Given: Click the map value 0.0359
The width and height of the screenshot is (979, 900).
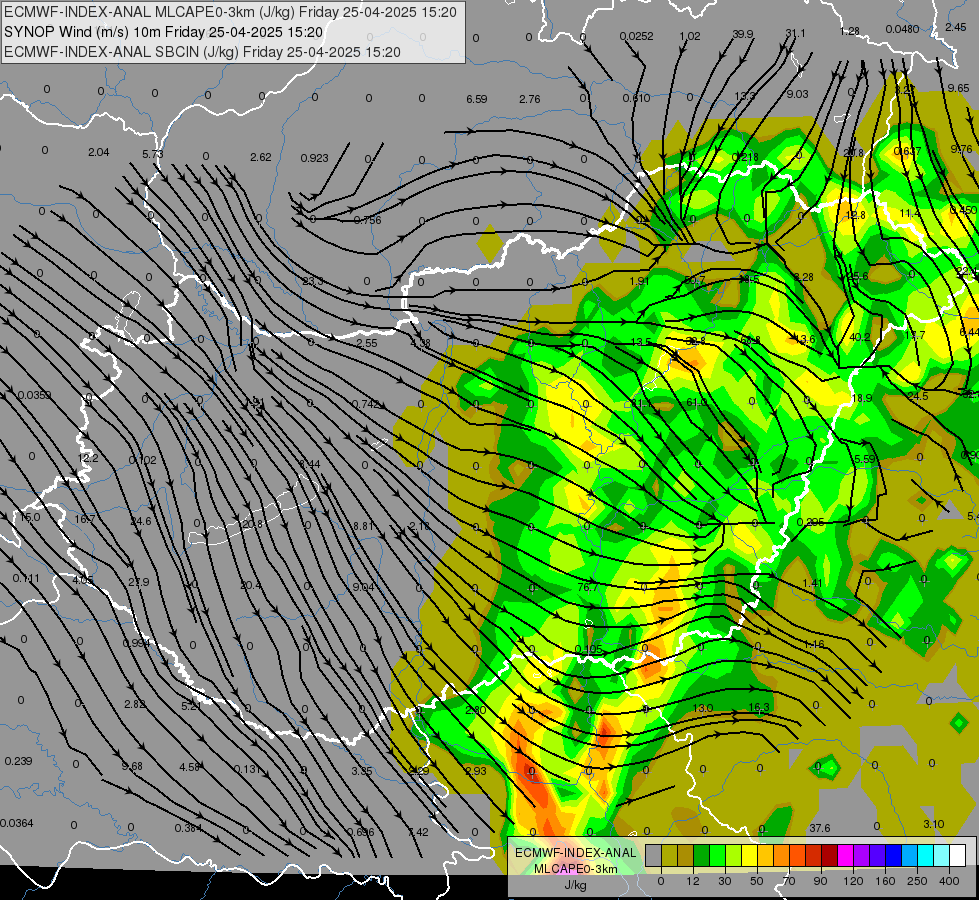Looking at the screenshot, I should [x=34, y=395].
